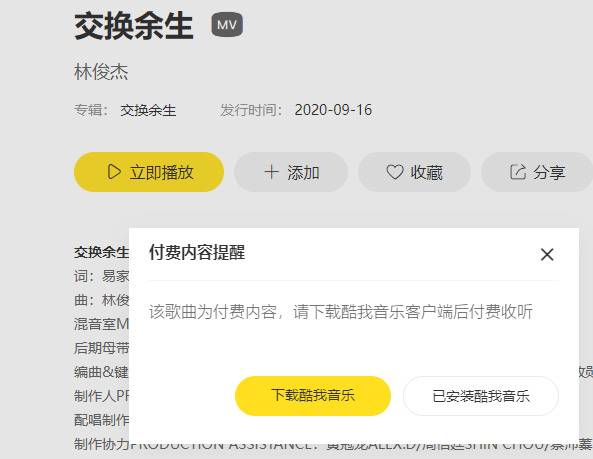
Task: Click the dialog message about 付费内容
Action: click(341, 312)
